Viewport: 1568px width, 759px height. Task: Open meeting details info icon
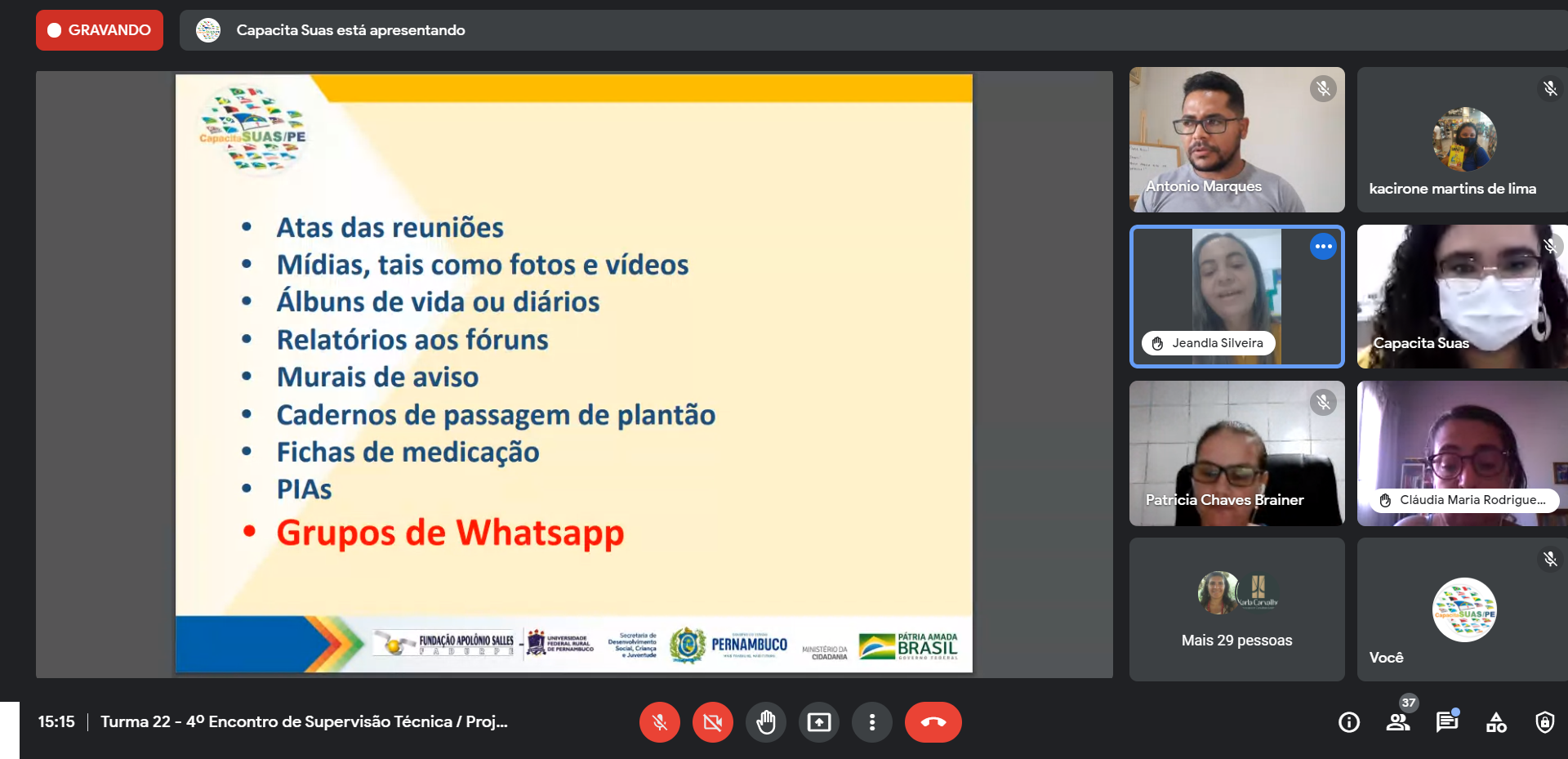pos(1348,722)
